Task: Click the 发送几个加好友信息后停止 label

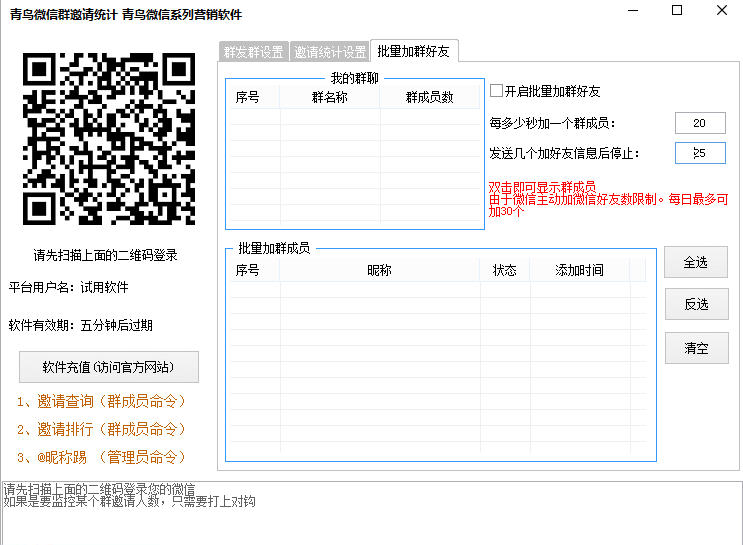Action: pos(564,154)
